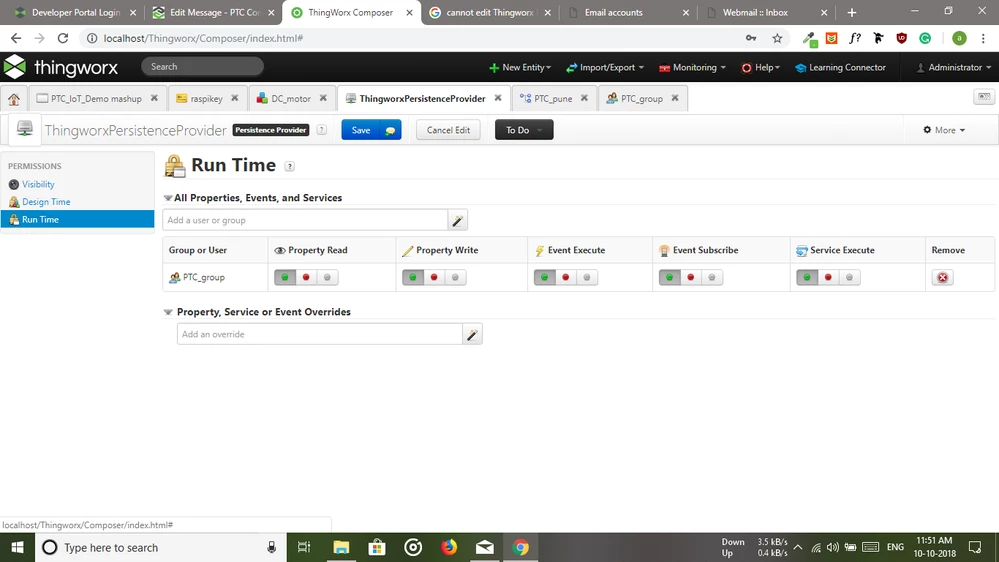
Task: Set Property Read to inherit for PTC_group
Action: pos(327,278)
